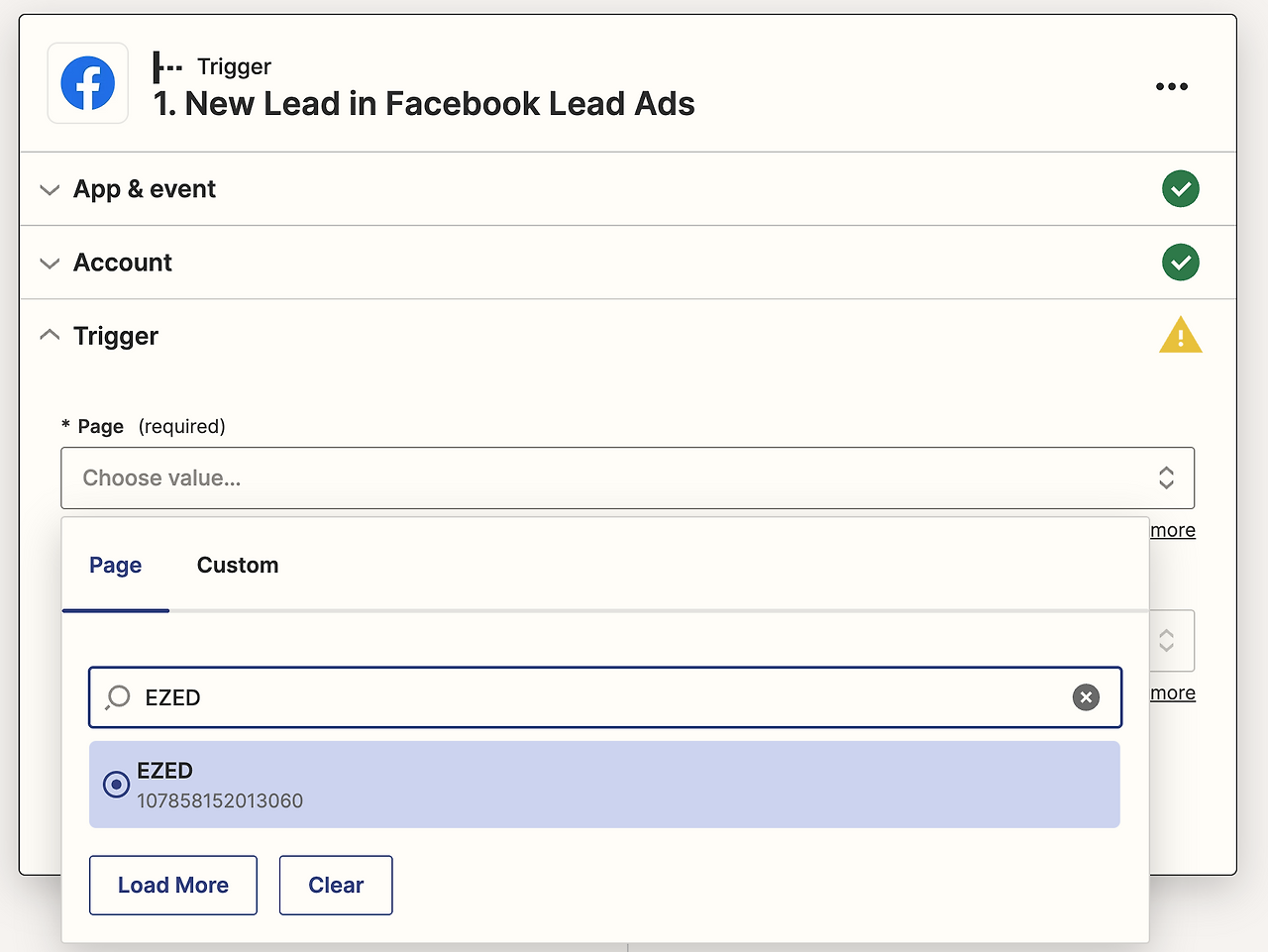Click the Trigger yellow warning icon
Image resolution: width=1268 pixels, height=952 pixels.
point(1180,336)
